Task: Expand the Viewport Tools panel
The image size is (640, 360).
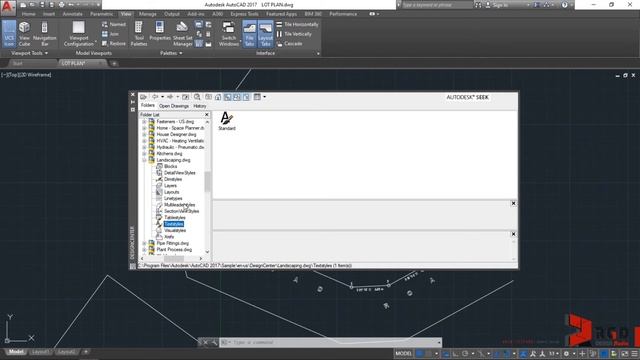Action: click(29, 53)
